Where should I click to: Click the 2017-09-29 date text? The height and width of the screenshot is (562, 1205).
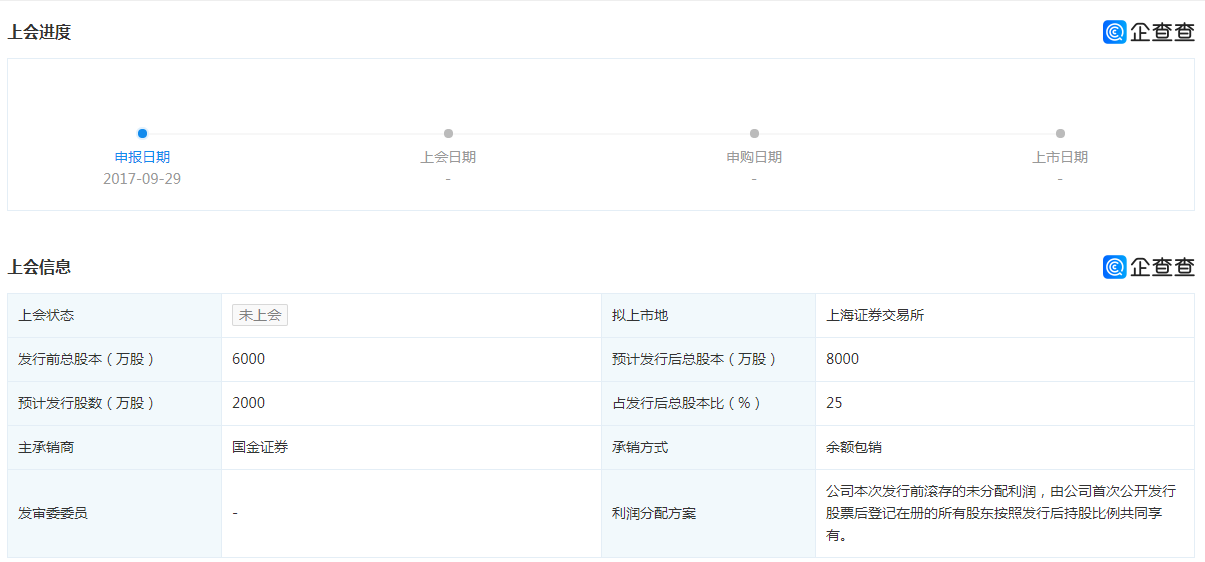tap(142, 179)
